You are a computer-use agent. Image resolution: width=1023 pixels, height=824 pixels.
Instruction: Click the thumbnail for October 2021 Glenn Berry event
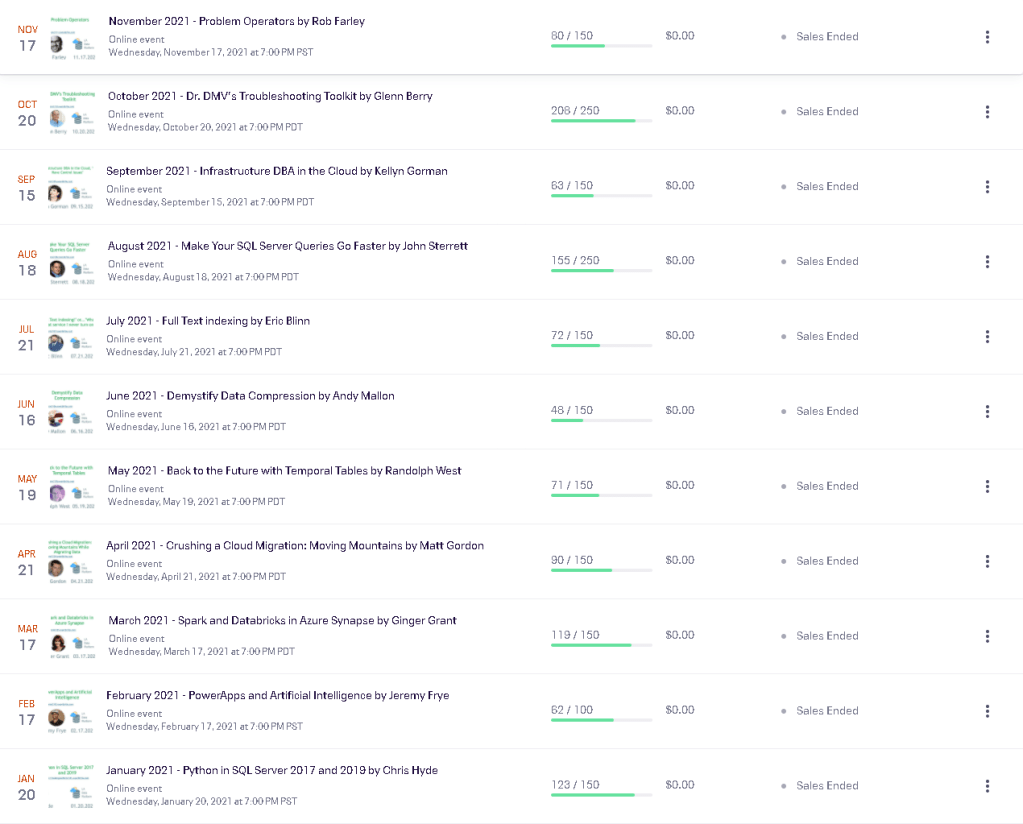(x=72, y=112)
